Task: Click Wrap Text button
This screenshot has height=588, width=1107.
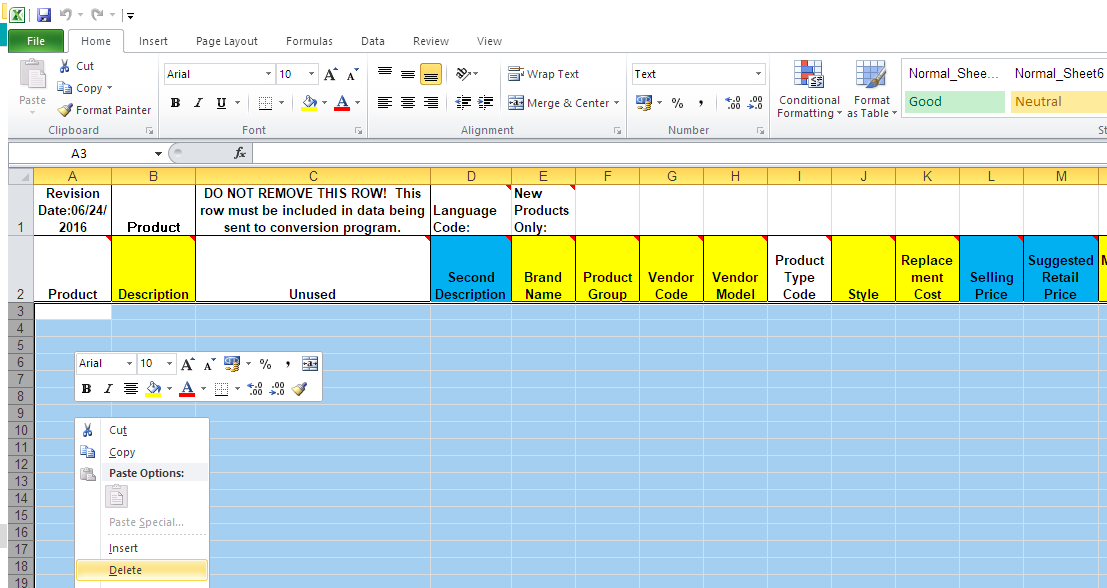Action: 544,74
